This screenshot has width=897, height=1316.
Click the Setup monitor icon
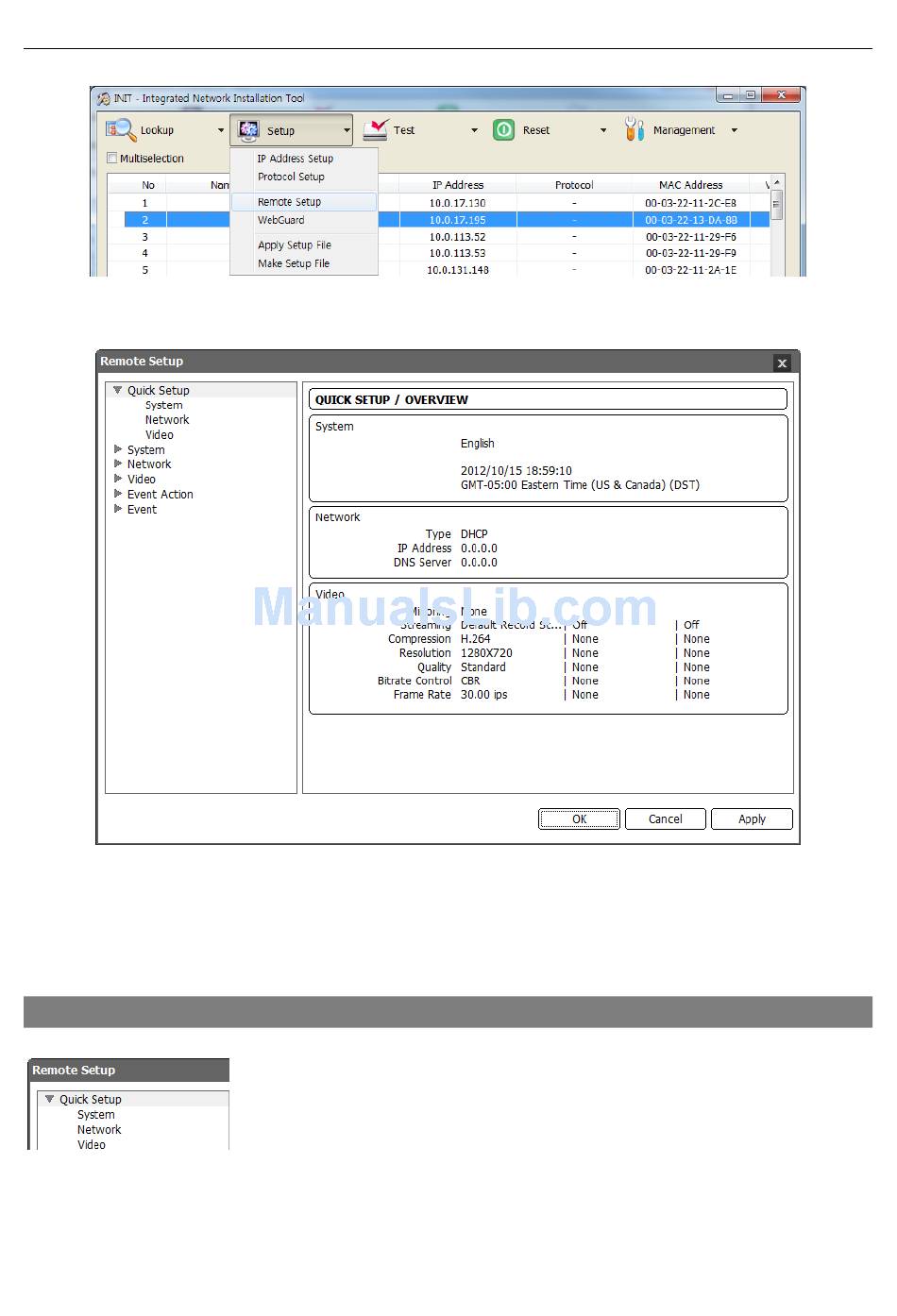(x=248, y=130)
